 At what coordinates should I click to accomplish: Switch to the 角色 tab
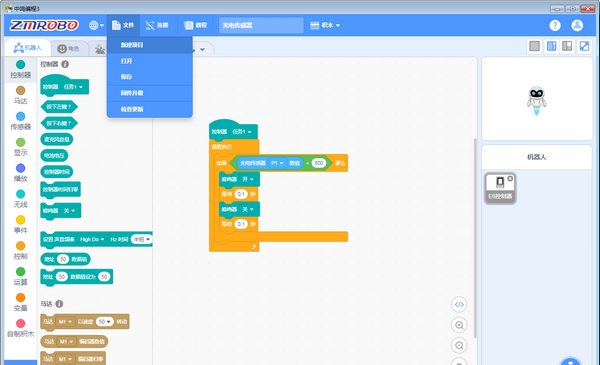point(68,49)
